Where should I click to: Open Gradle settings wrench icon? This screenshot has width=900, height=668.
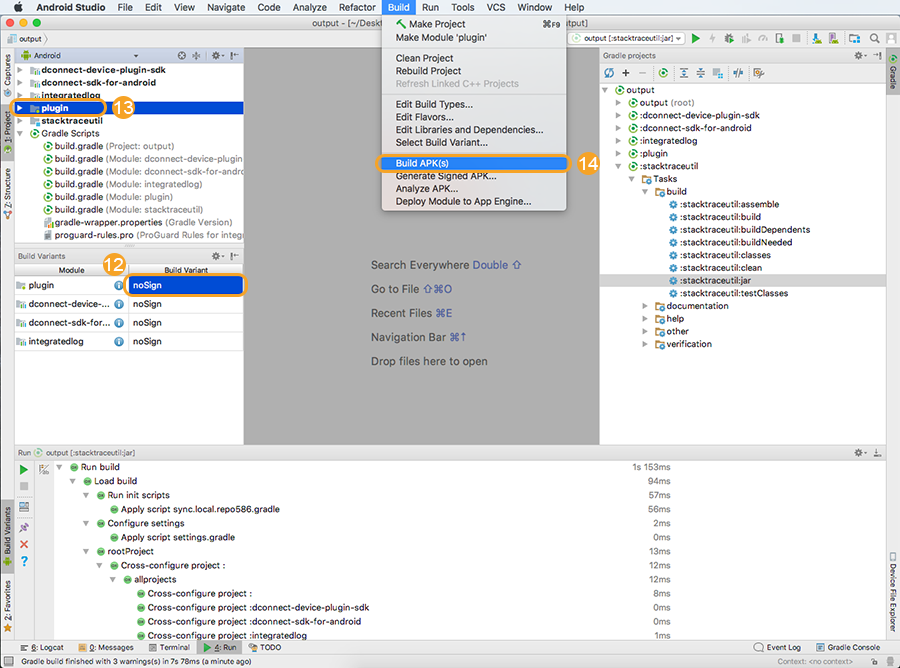click(x=759, y=73)
